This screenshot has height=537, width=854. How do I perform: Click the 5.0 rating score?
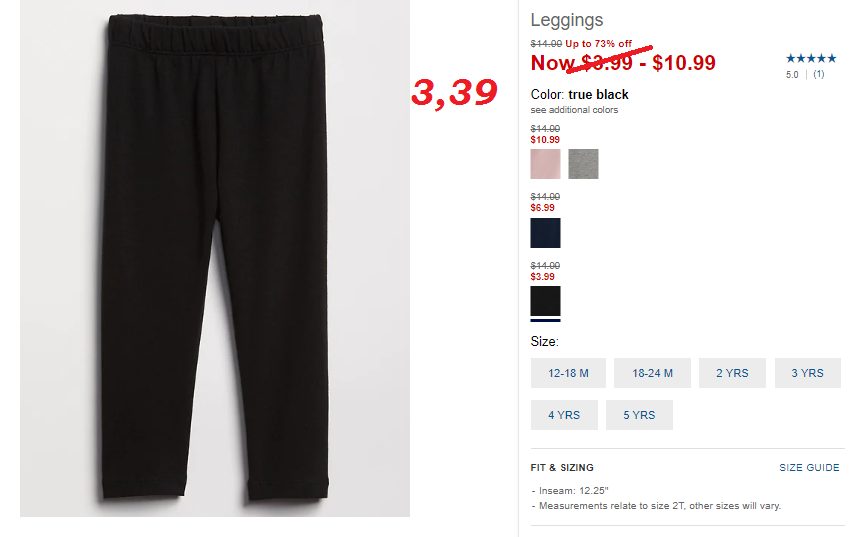pyautogui.click(x=792, y=75)
